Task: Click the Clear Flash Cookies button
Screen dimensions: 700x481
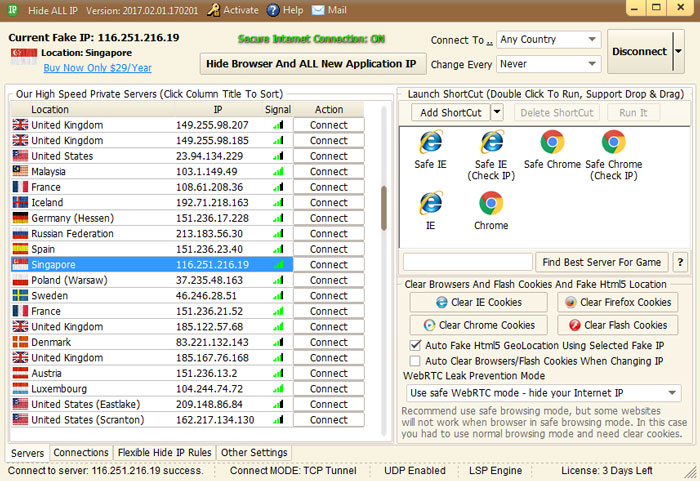Action: coord(618,325)
